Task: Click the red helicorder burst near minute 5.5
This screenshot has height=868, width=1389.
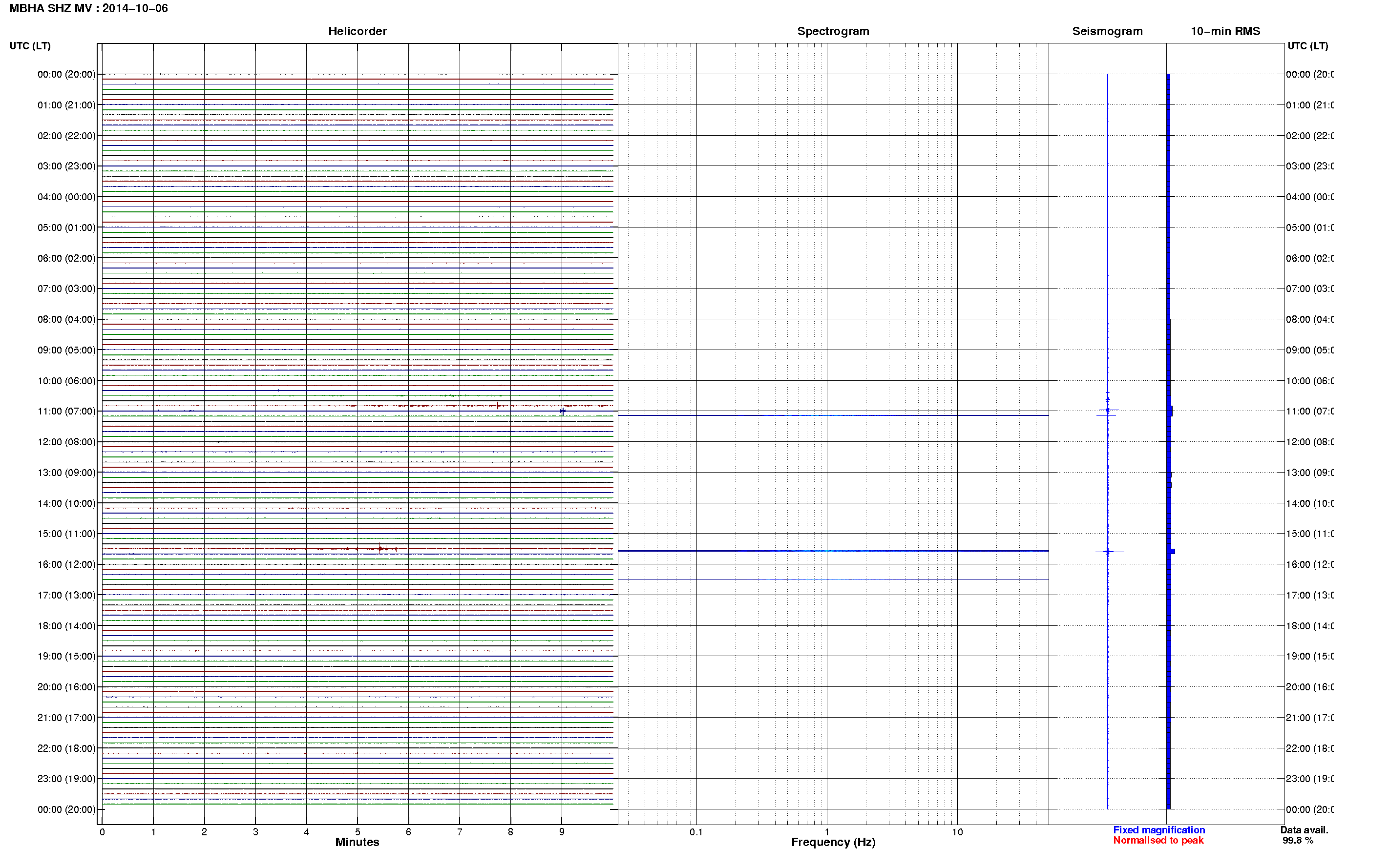Action: pos(382,549)
